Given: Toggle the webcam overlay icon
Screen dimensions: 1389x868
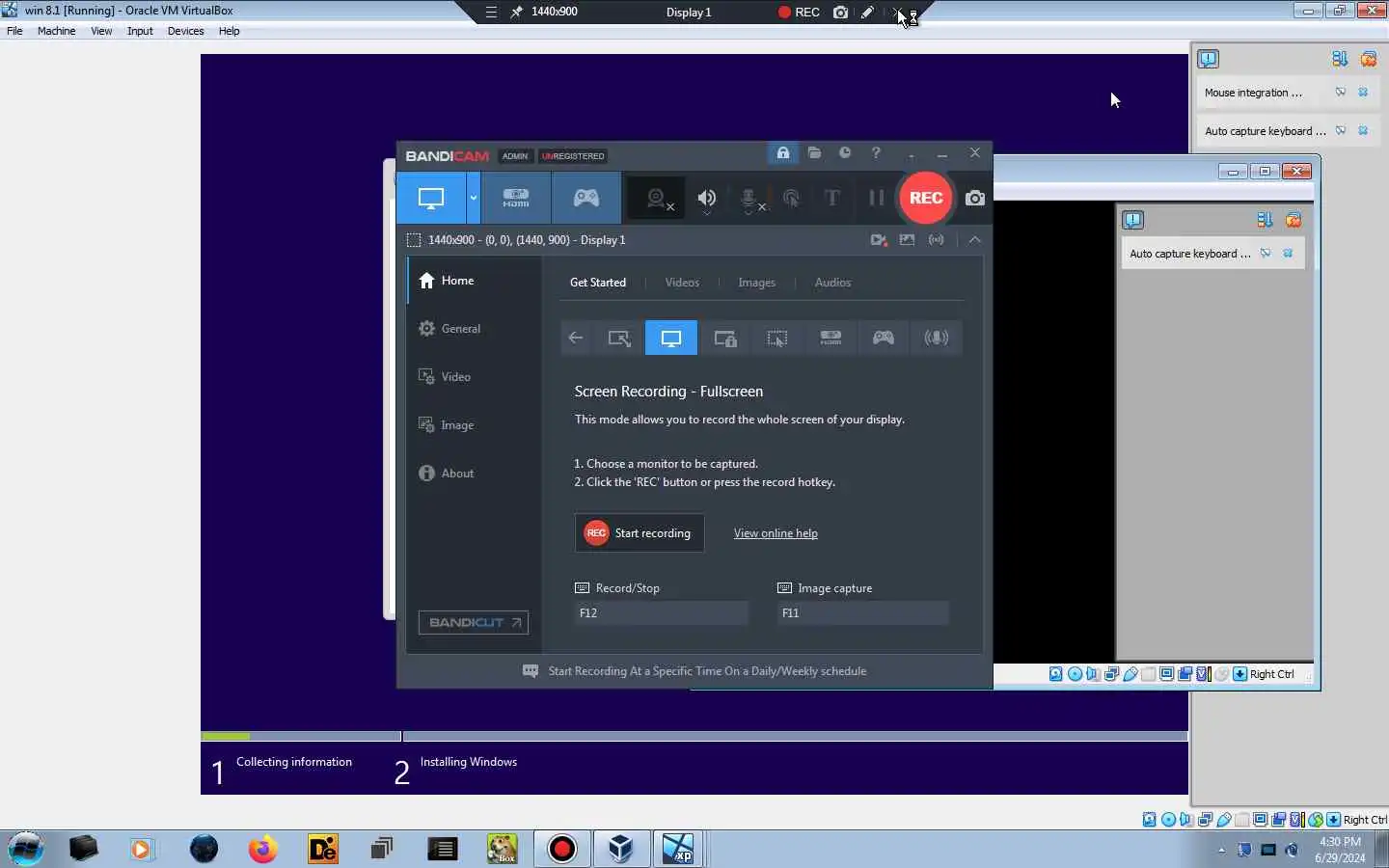Looking at the screenshot, I should (657, 199).
